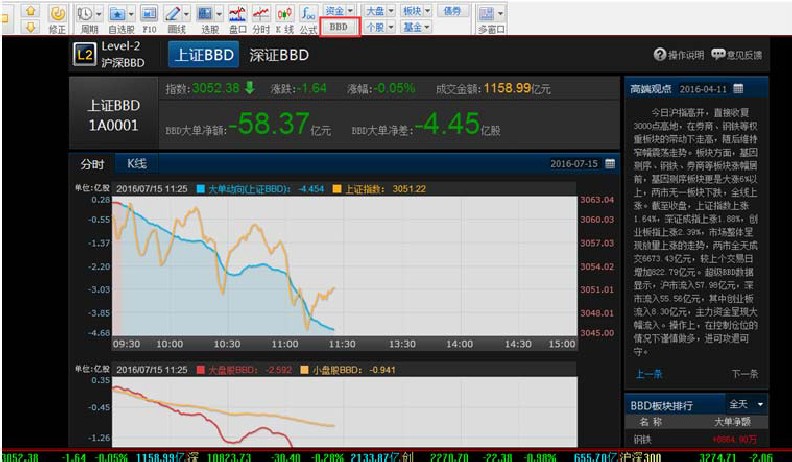Click the yellow 小盘股BBD legend color swatch
792x462 pixels.
(x=337, y=370)
